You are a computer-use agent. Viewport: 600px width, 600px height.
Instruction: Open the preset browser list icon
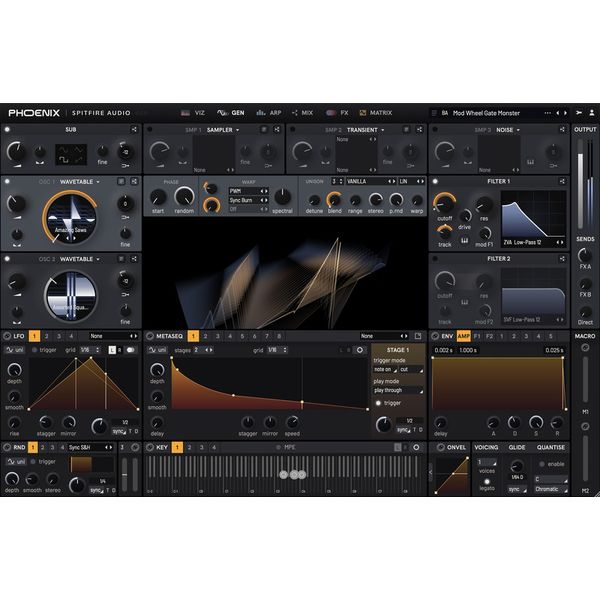434,113
